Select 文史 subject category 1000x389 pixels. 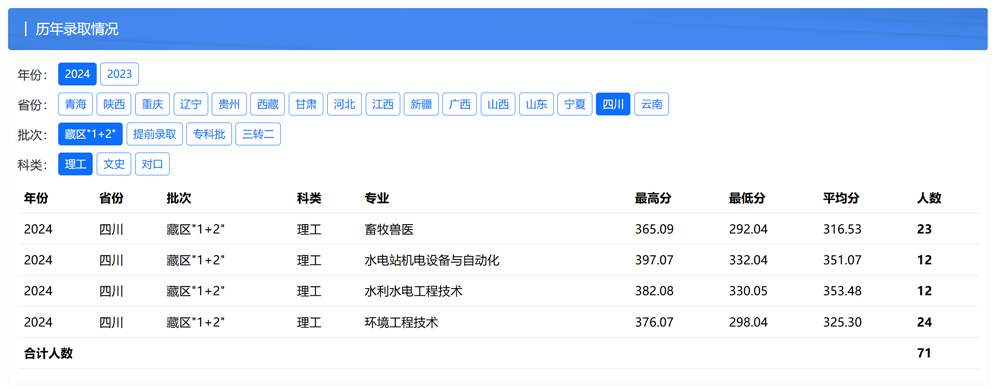114,165
